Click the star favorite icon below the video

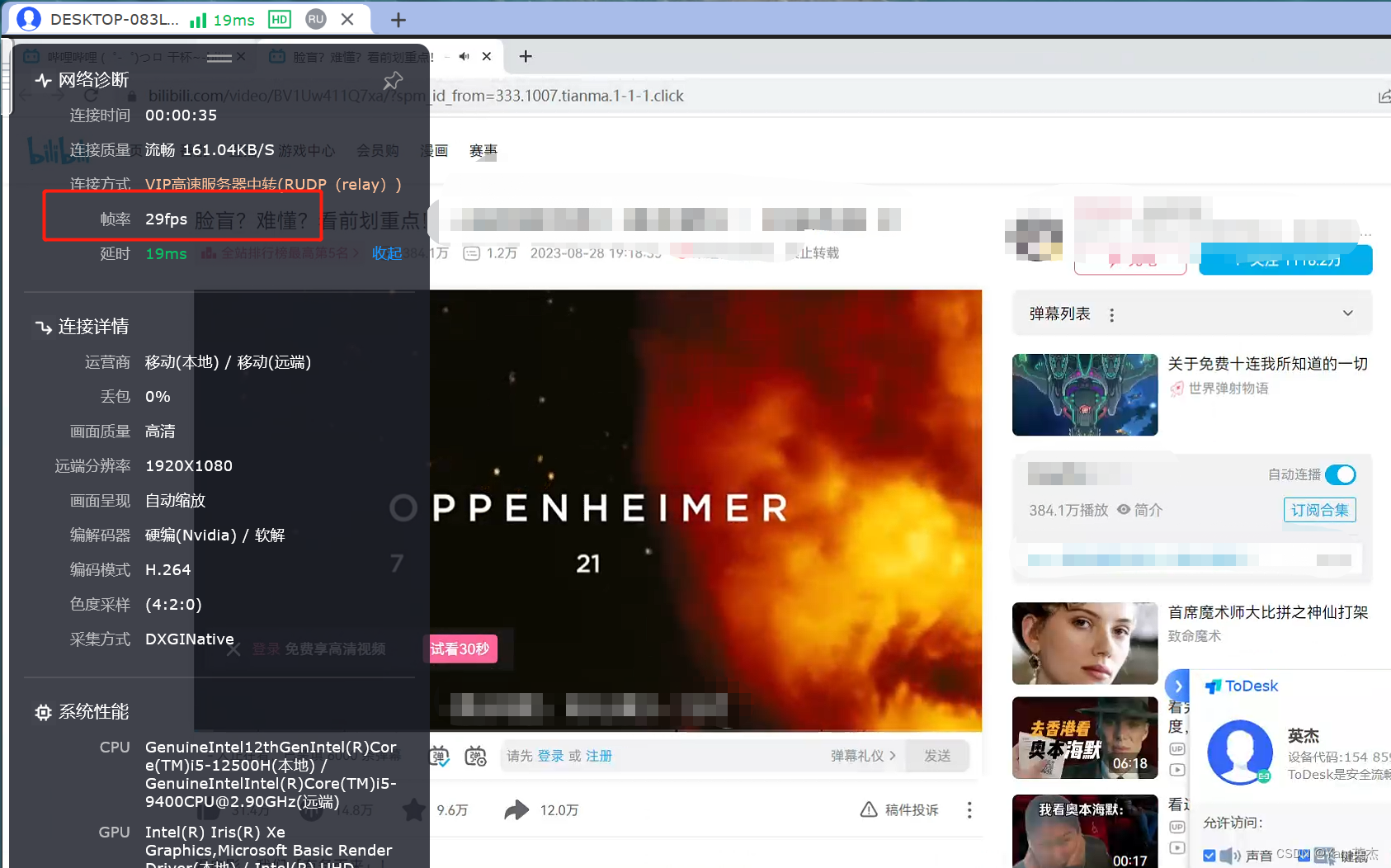pyautogui.click(x=414, y=809)
